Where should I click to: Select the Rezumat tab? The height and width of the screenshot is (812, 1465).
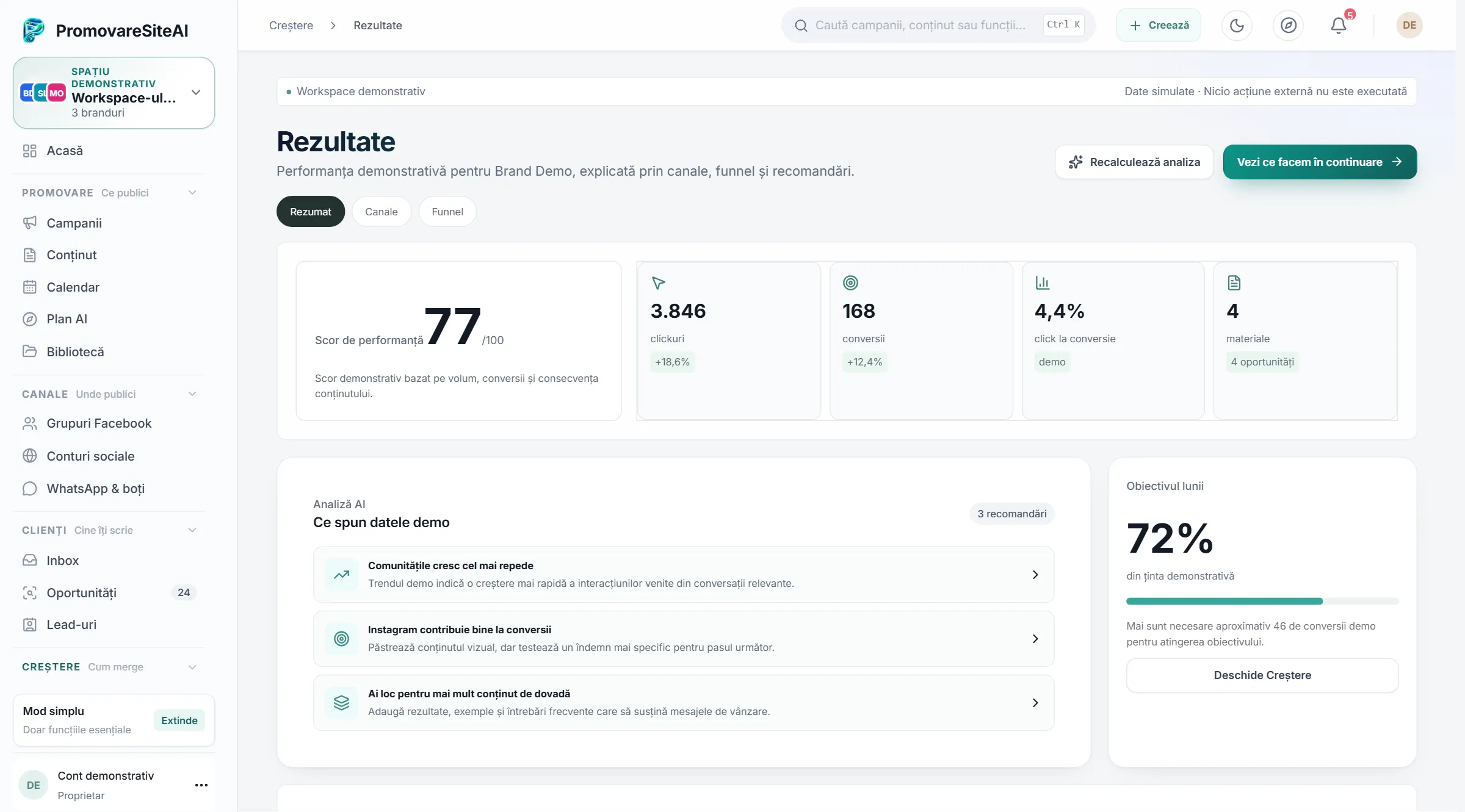click(x=311, y=212)
